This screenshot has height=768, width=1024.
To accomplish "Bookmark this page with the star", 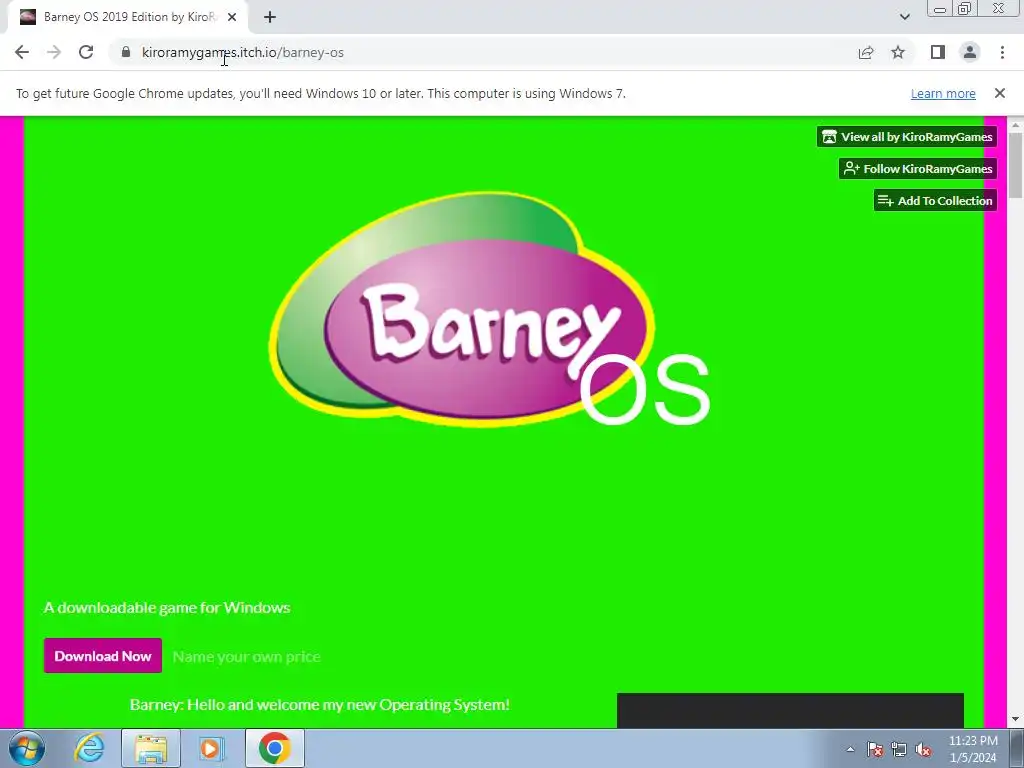I will point(898,52).
